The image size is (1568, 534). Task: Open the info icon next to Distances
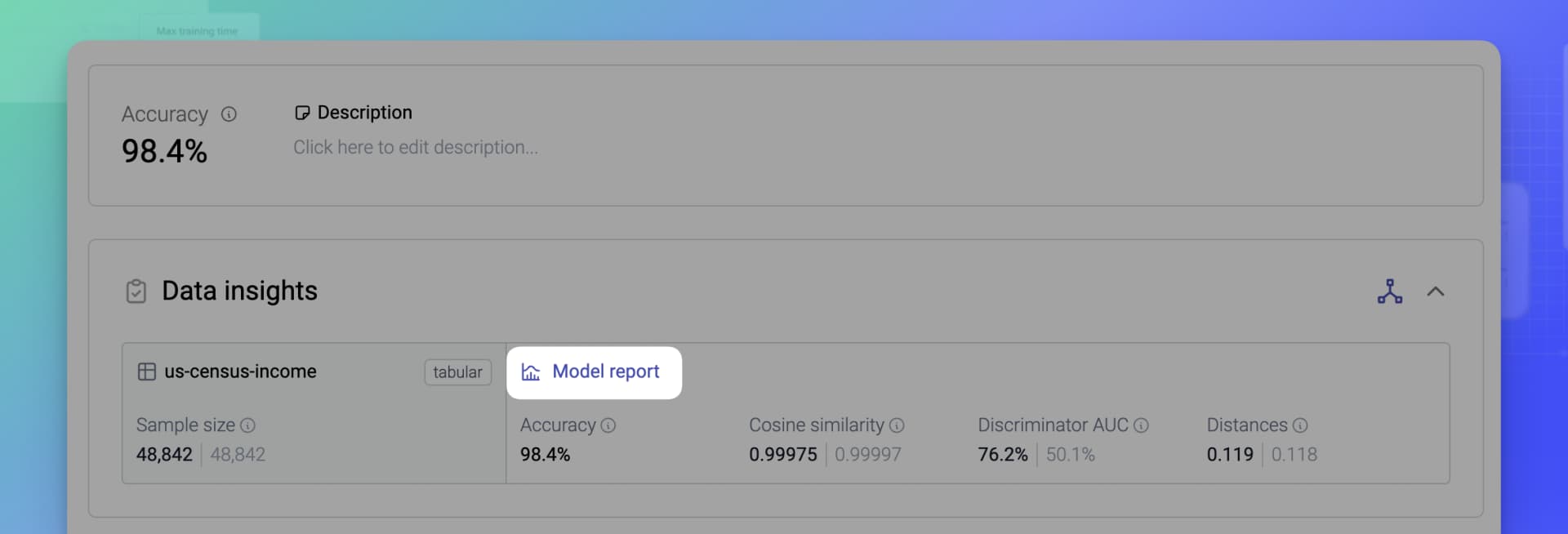point(1300,425)
